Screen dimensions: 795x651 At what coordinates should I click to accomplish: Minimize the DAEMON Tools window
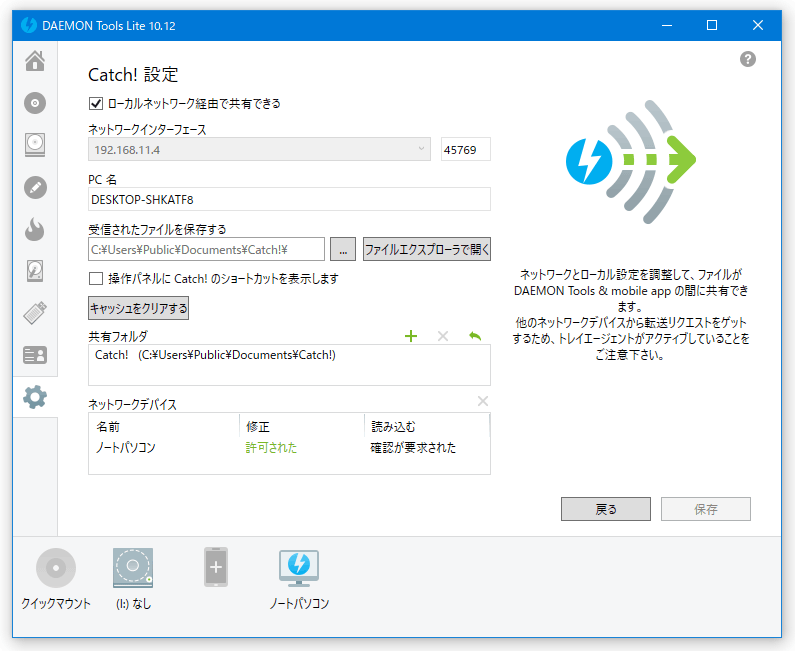(667, 25)
